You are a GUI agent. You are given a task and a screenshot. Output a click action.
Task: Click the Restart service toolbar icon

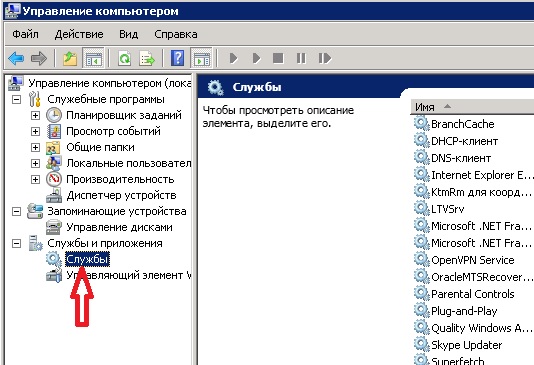[x=325, y=58]
